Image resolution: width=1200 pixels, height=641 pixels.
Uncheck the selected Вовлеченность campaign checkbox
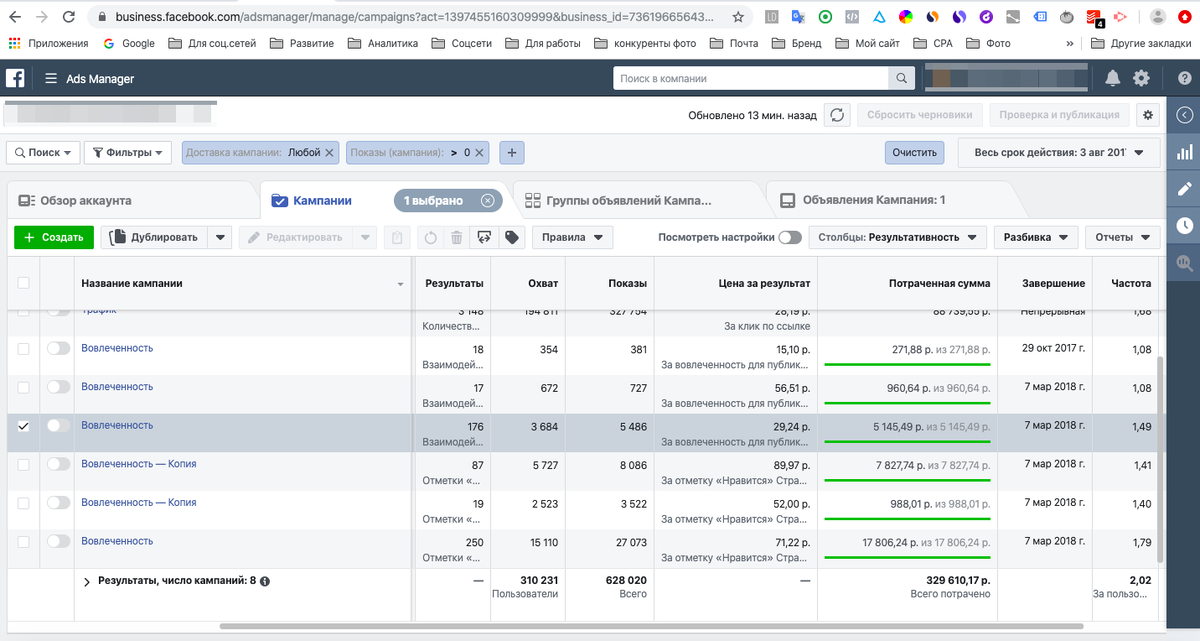pos(24,426)
